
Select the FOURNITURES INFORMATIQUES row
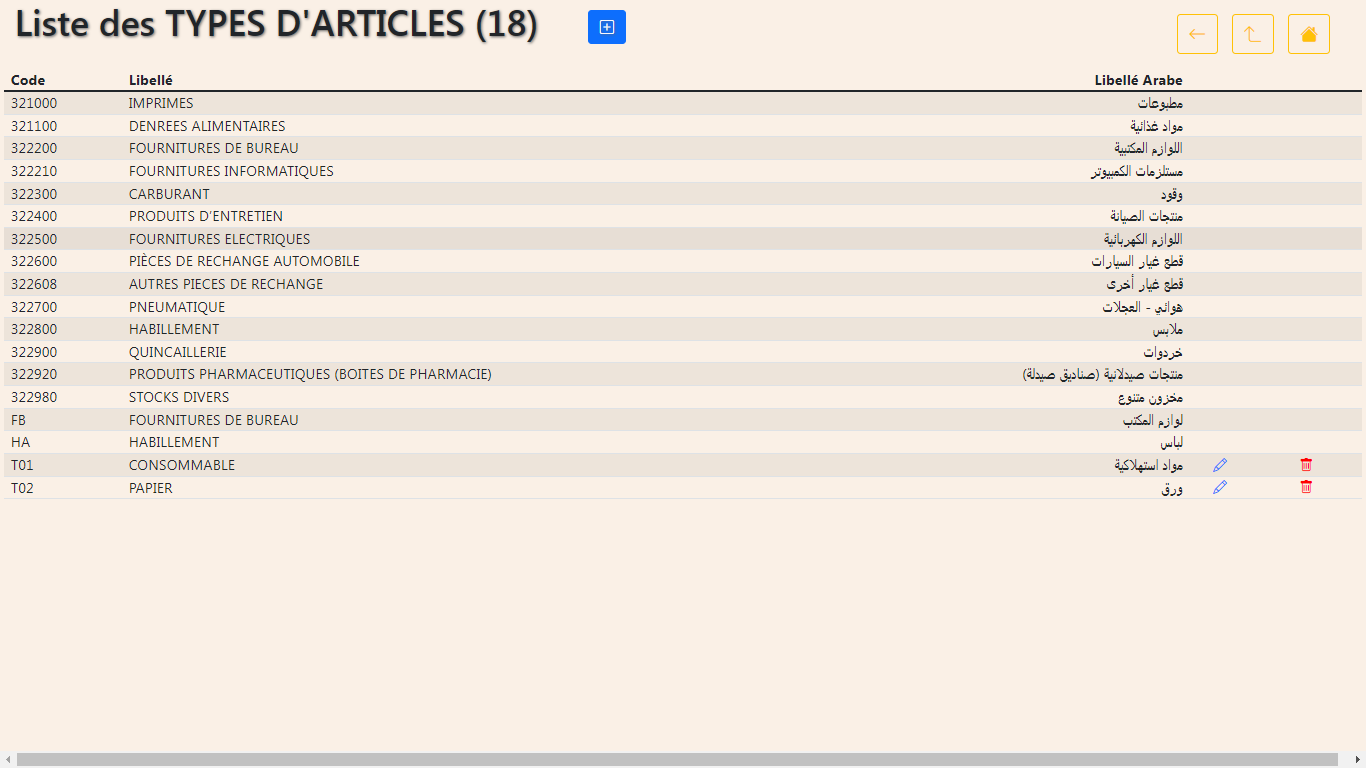pos(683,171)
